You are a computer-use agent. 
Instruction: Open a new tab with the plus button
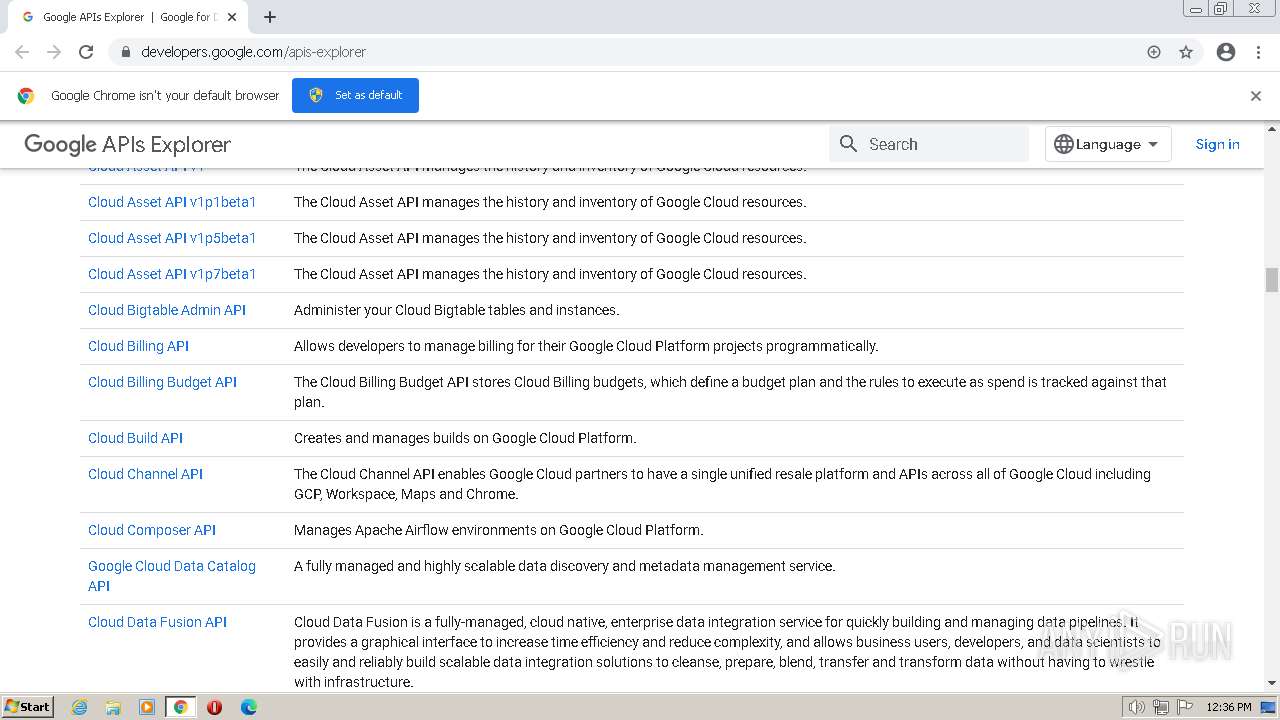pyautogui.click(x=270, y=17)
